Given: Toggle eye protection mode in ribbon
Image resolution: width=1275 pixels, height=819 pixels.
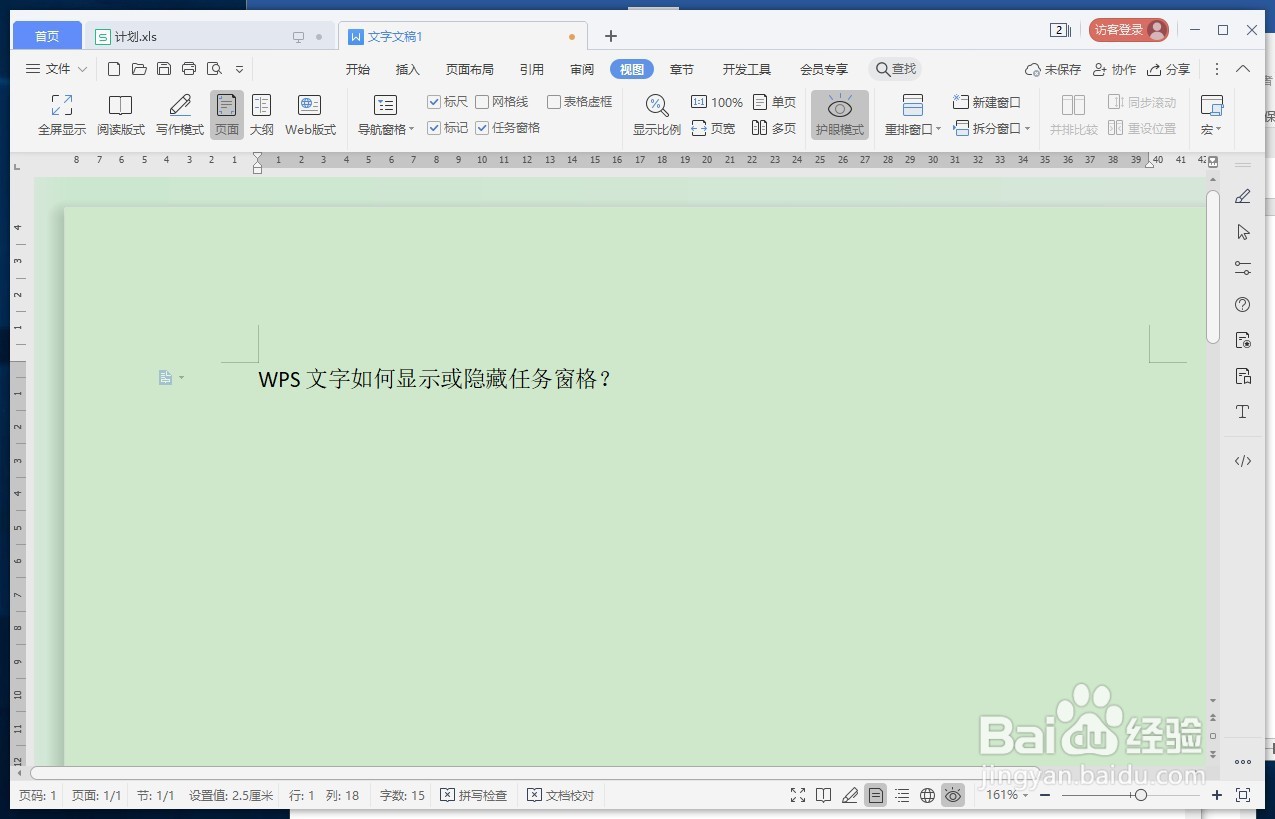Looking at the screenshot, I should coord(840,115).
